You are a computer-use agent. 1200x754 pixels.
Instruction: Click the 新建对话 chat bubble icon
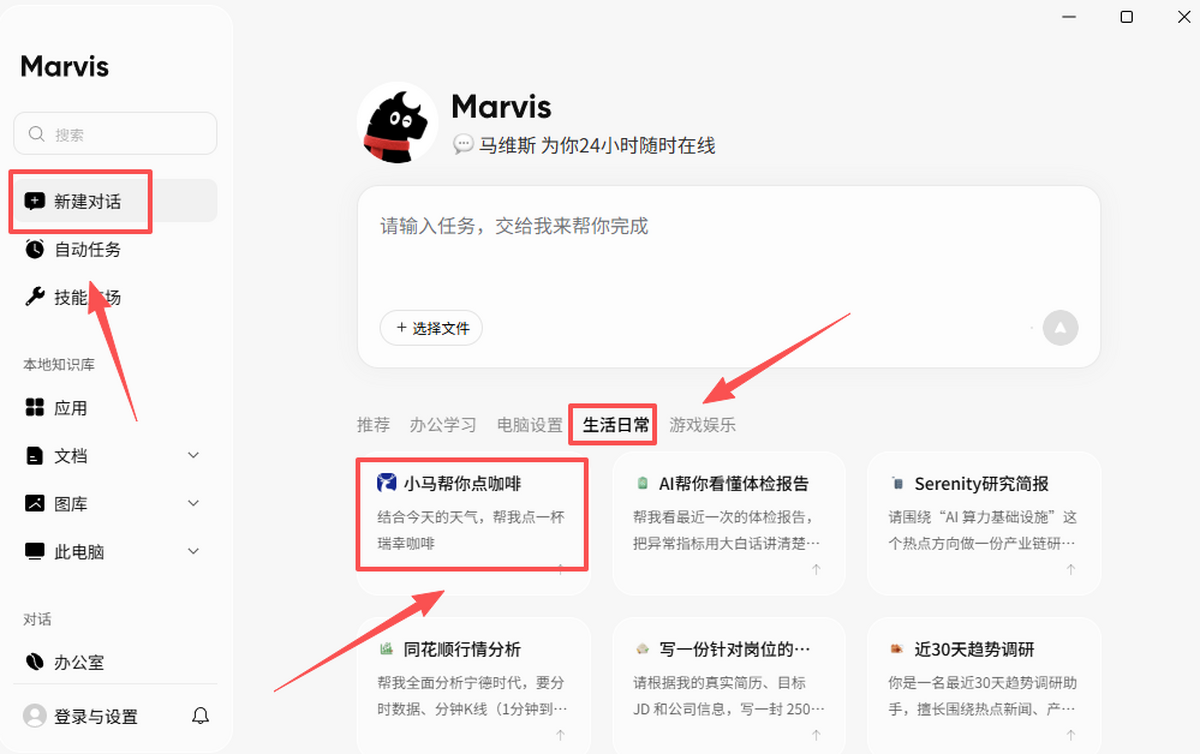(35, 201)
